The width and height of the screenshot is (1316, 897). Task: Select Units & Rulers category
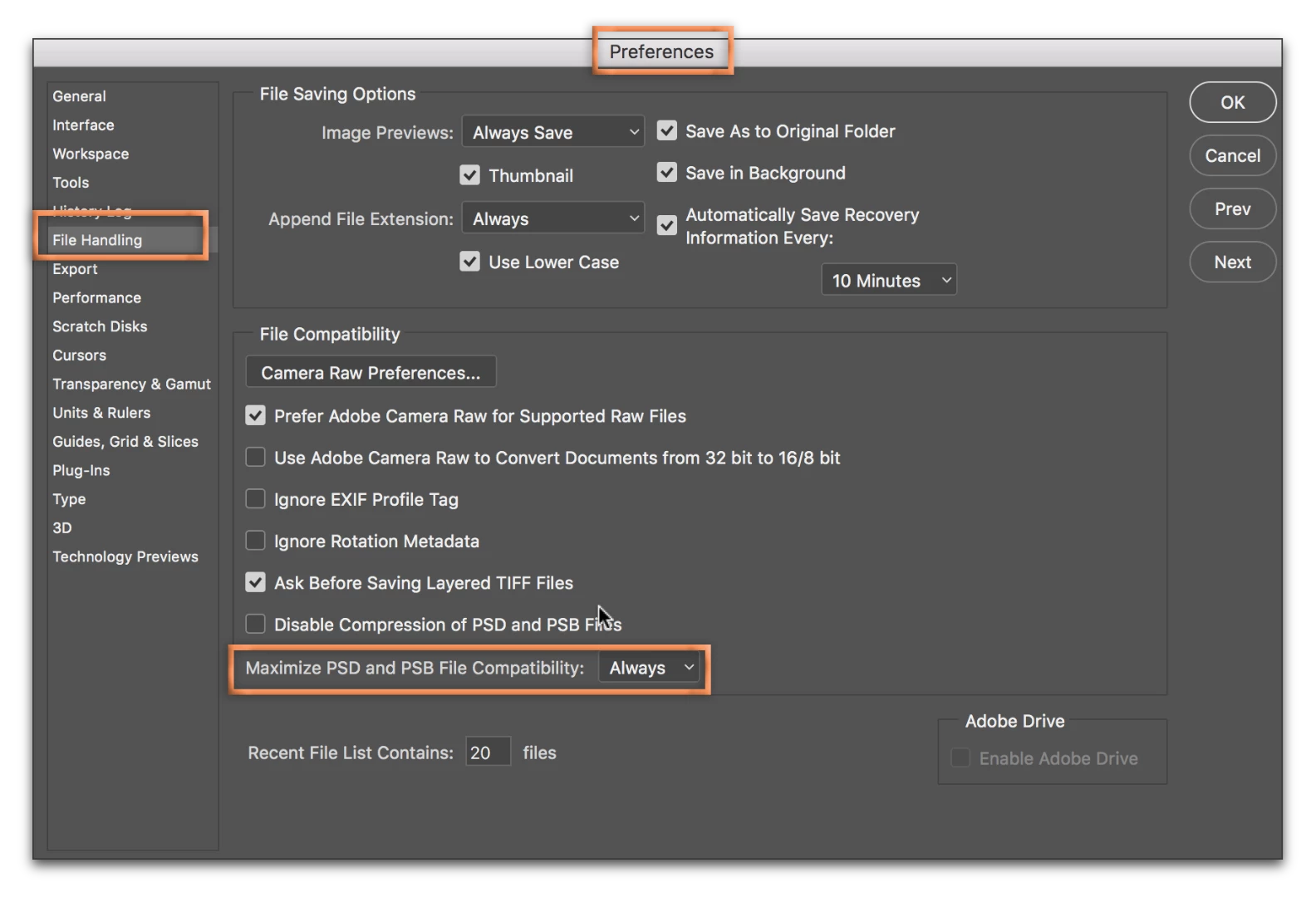102,413
